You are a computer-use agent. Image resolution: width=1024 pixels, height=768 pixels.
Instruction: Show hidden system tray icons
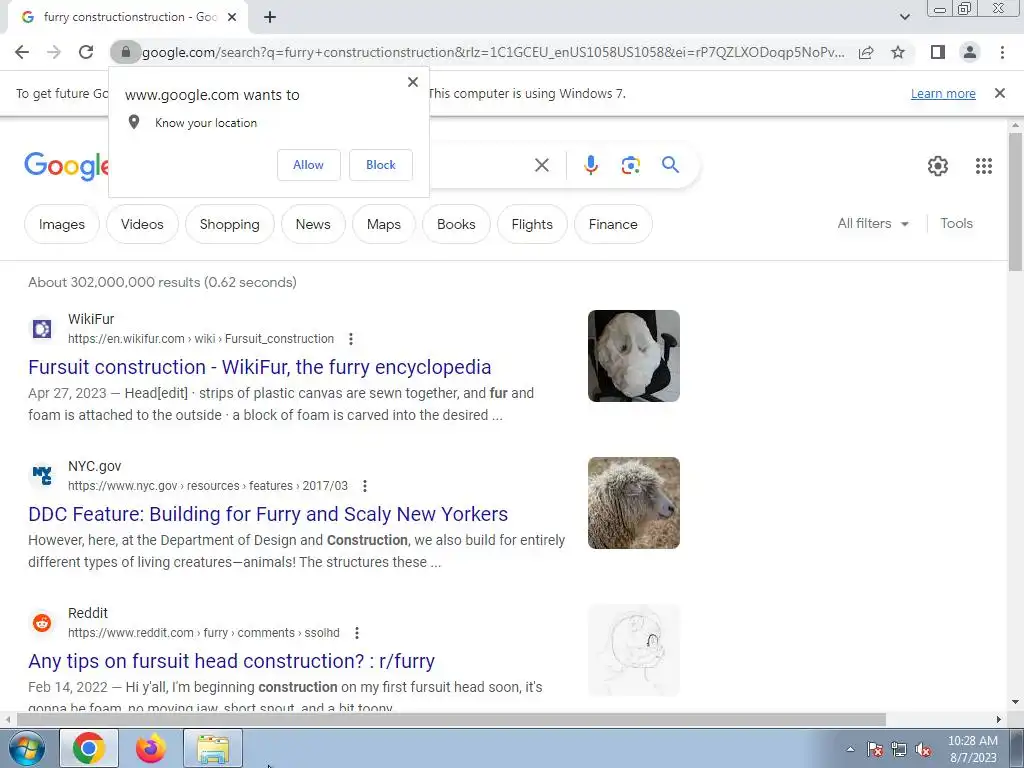point(850,749)
